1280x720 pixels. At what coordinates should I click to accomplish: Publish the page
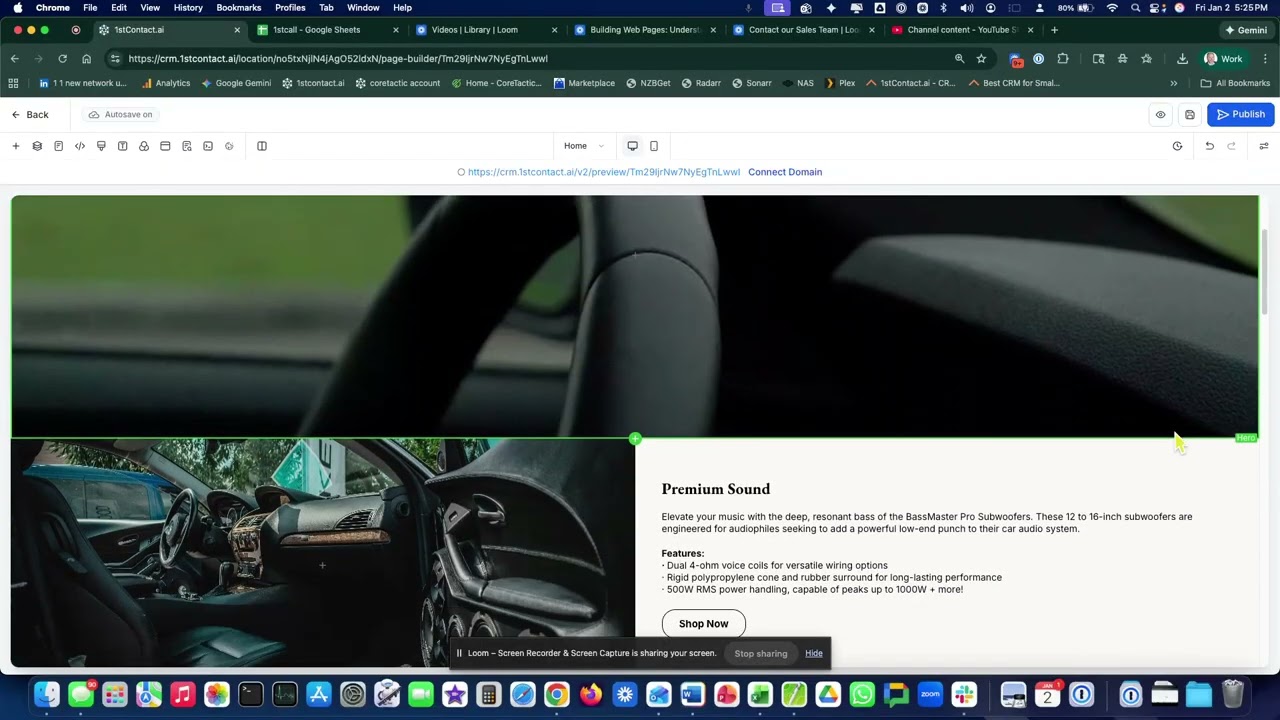tap(1240, 115)
